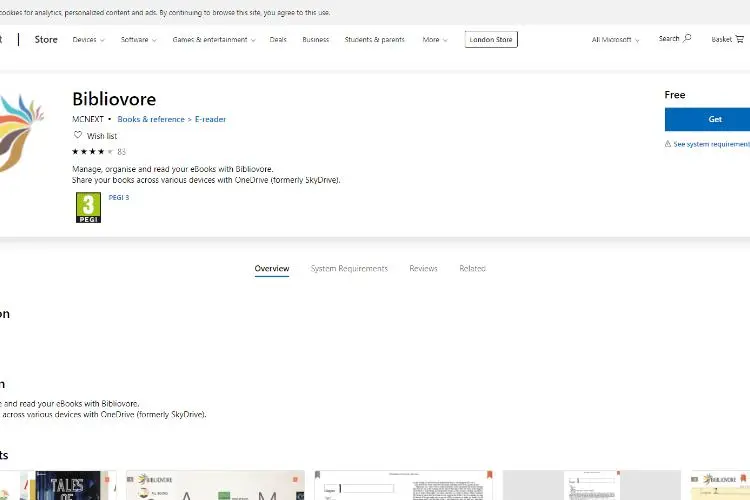Open the All Microsoft dropdown

pos(616,40)
